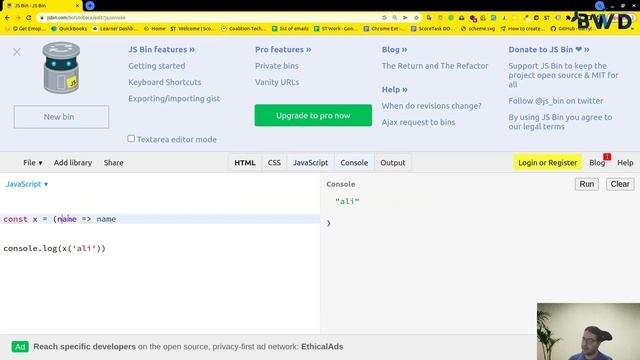Go back in browser history
The image size is (640, 360).
7,18
